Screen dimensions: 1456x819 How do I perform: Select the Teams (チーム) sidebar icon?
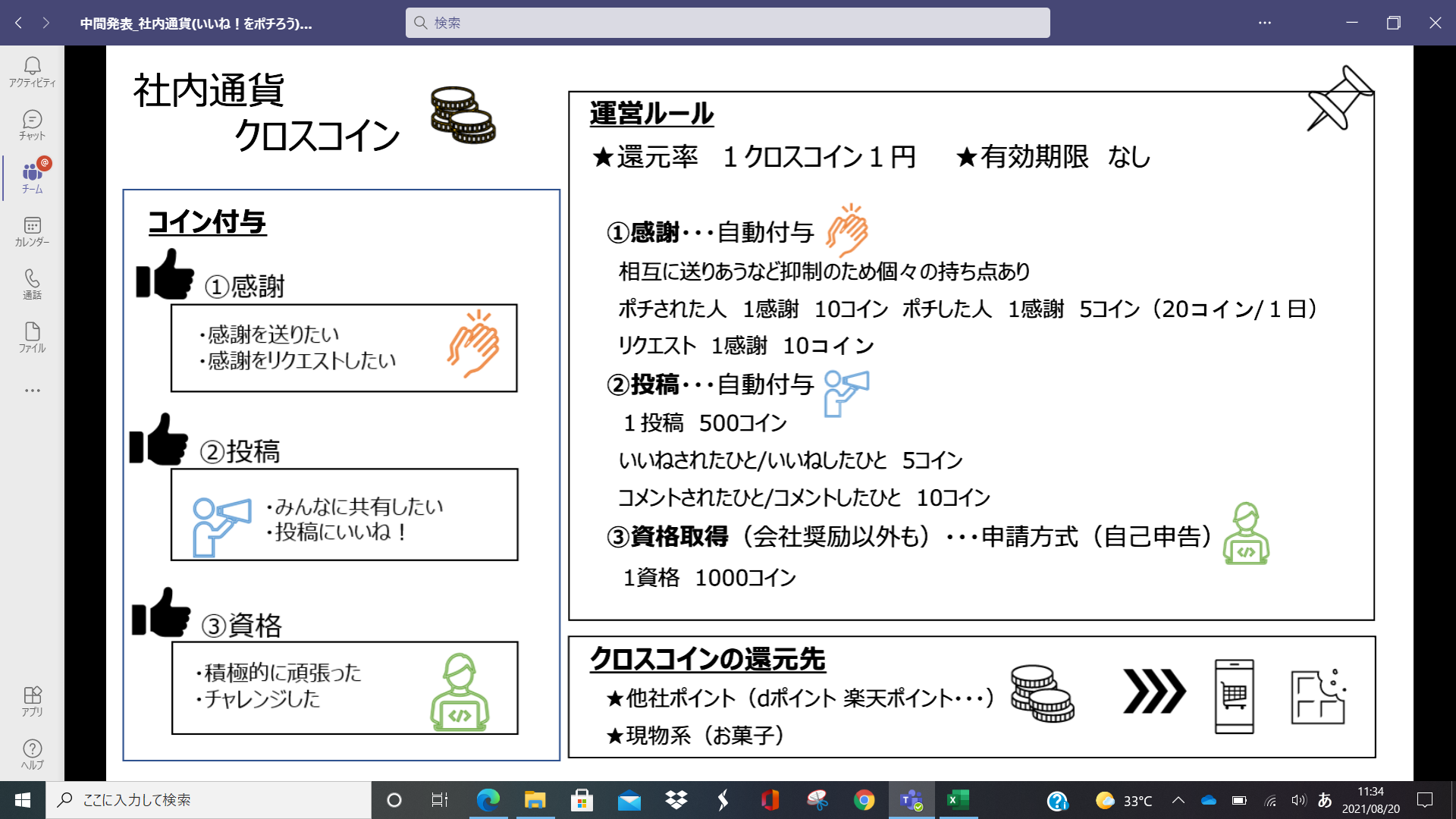coord(32,177)
